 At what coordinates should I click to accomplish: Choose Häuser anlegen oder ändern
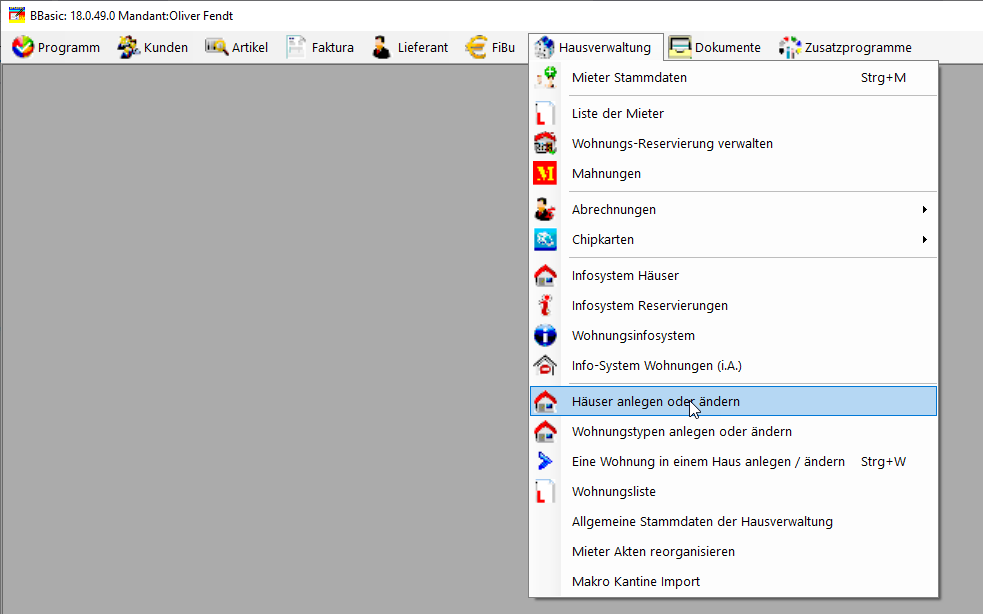pyautogui.click(x=733, y=401)
